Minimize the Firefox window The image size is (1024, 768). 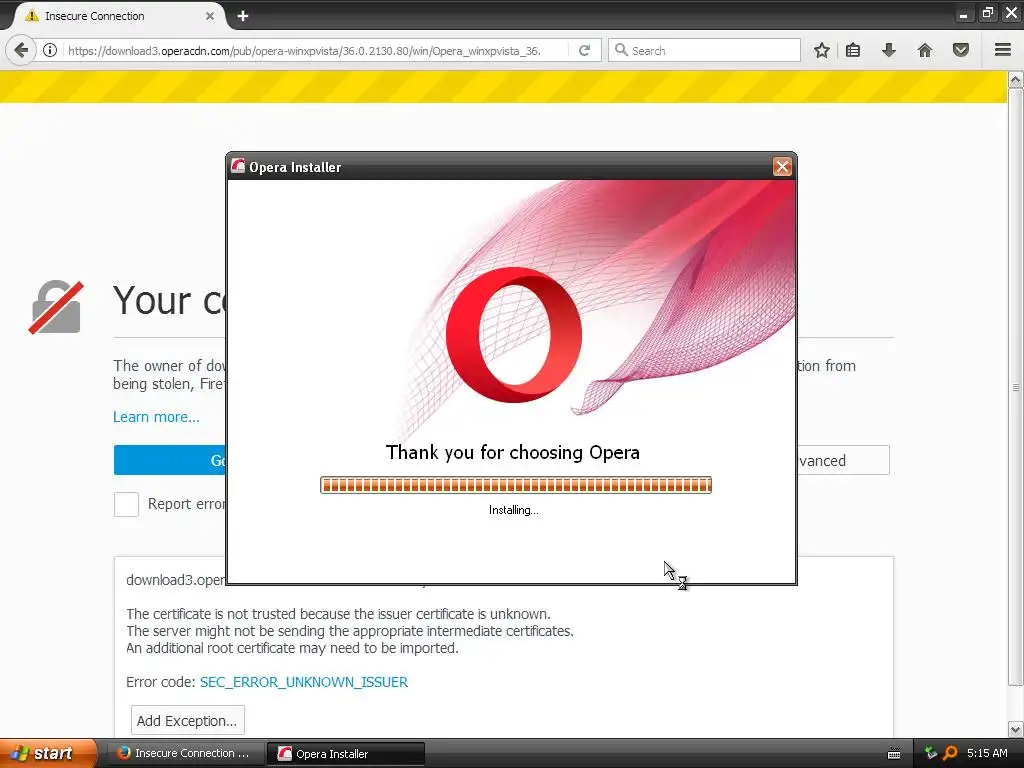(963, 14)
